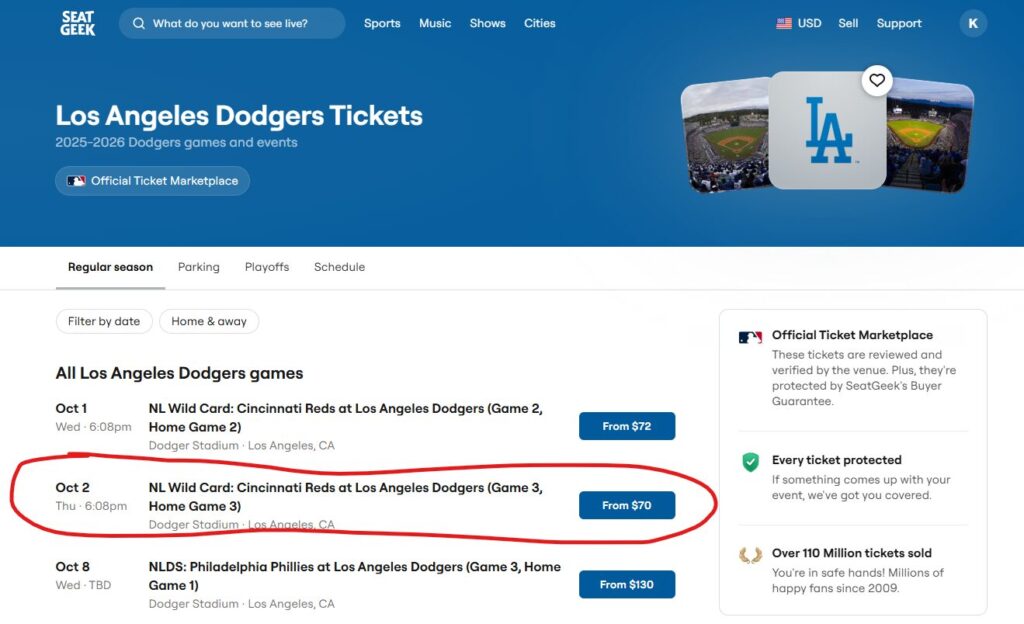Switch to the Schedule tab
This screenshot has height=624, width=1024.
tap(339, 267)
